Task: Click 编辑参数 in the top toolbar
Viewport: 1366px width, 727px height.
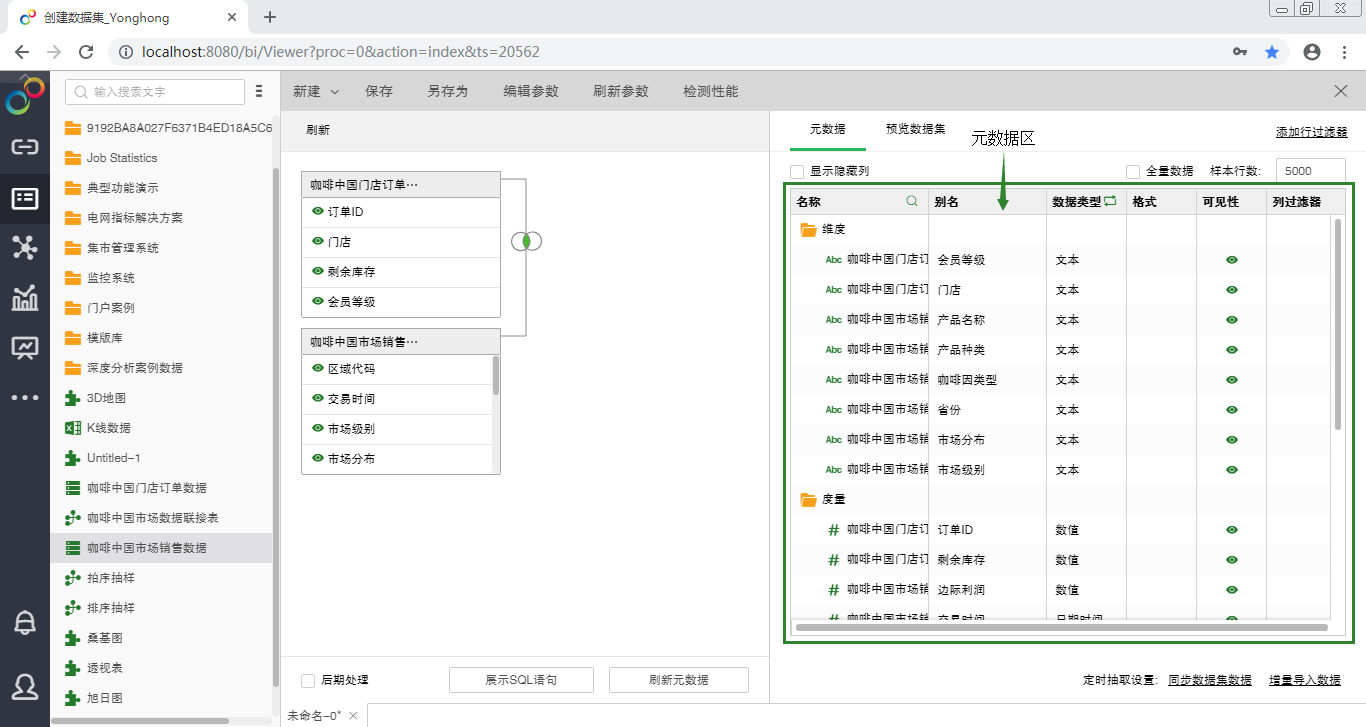Action: [x=531, y=91]
